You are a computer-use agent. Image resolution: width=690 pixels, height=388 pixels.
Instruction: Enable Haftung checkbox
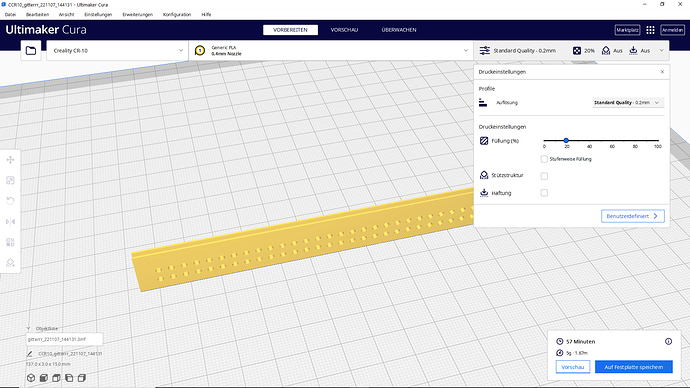[544, 193]
